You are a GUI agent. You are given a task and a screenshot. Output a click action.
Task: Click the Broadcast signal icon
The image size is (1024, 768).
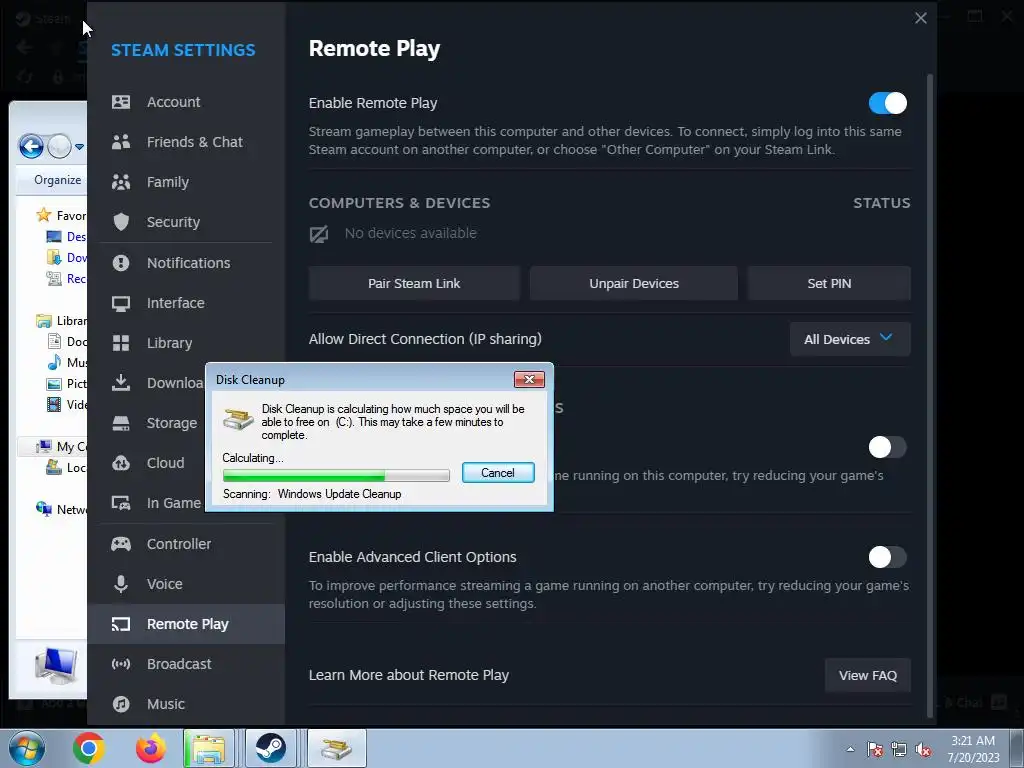pos(121,664)
